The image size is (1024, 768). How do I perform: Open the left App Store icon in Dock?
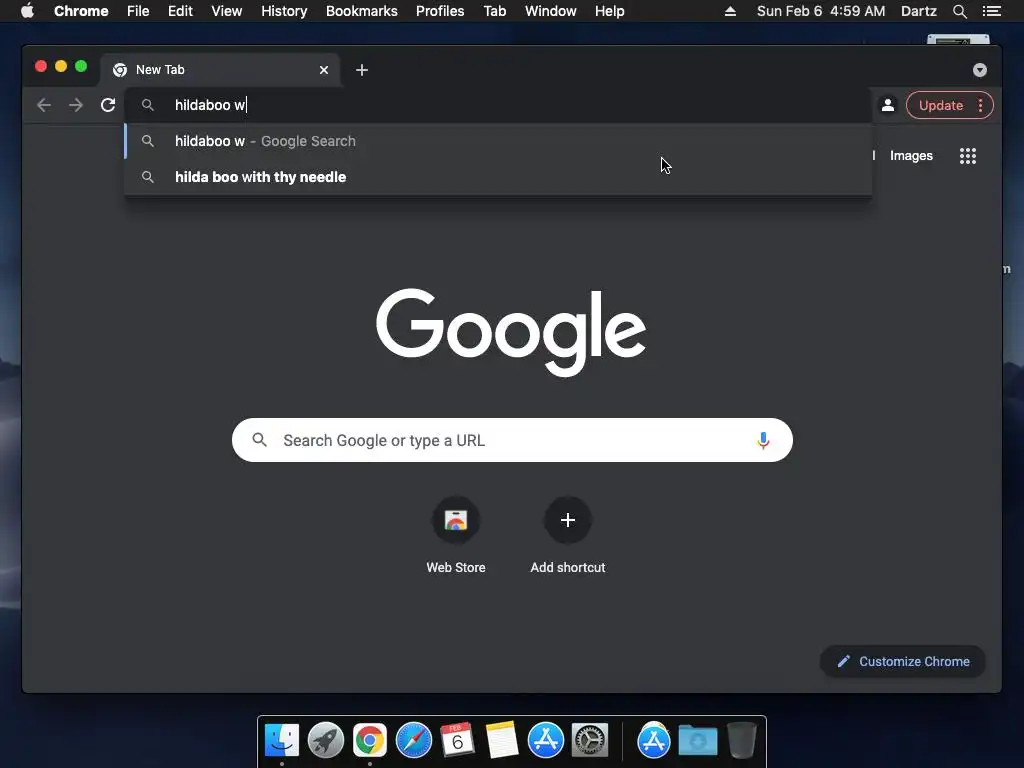545,740
